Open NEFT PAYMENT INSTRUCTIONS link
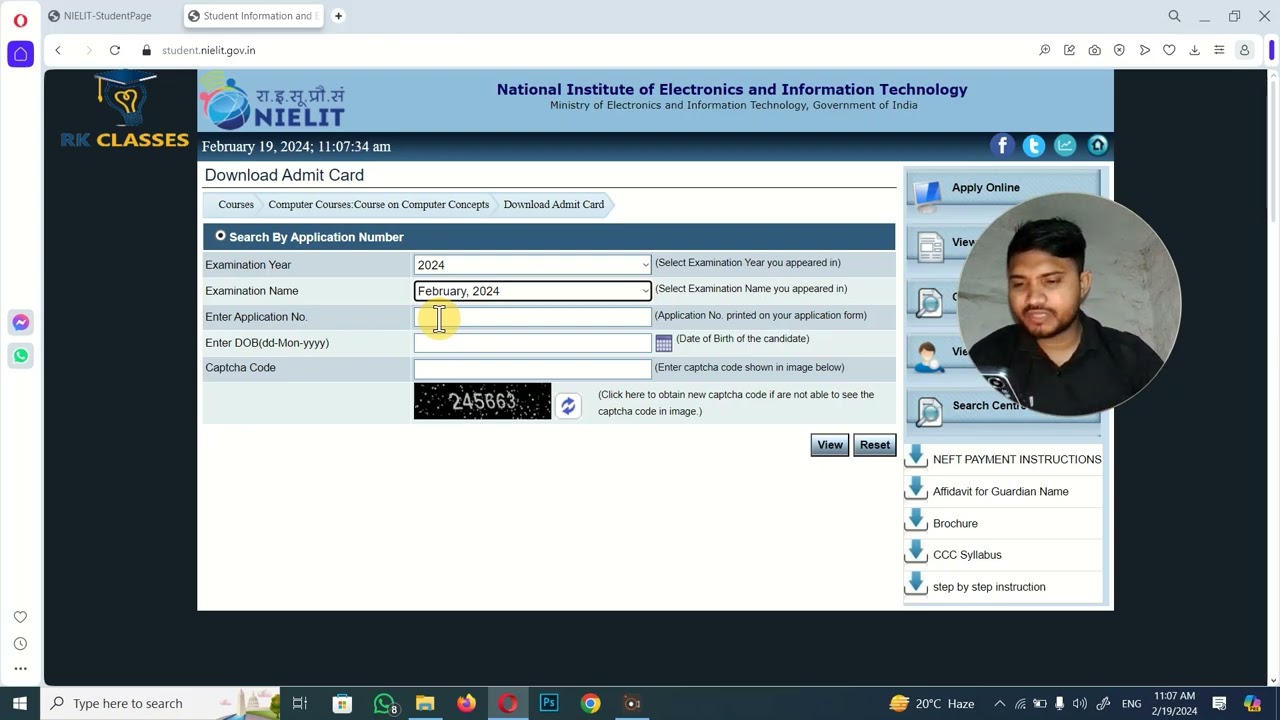 (1017, 459)
